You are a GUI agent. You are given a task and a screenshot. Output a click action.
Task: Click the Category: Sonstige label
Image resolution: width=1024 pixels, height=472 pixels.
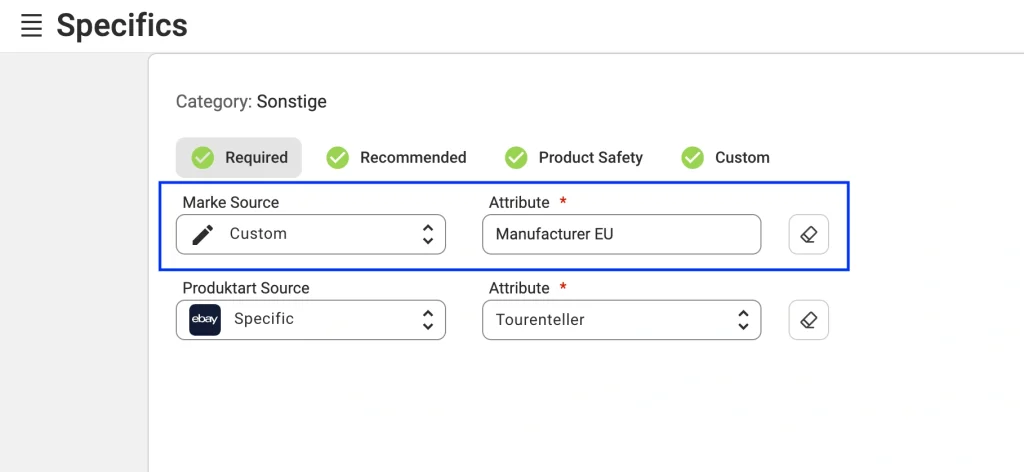(251, 102)
